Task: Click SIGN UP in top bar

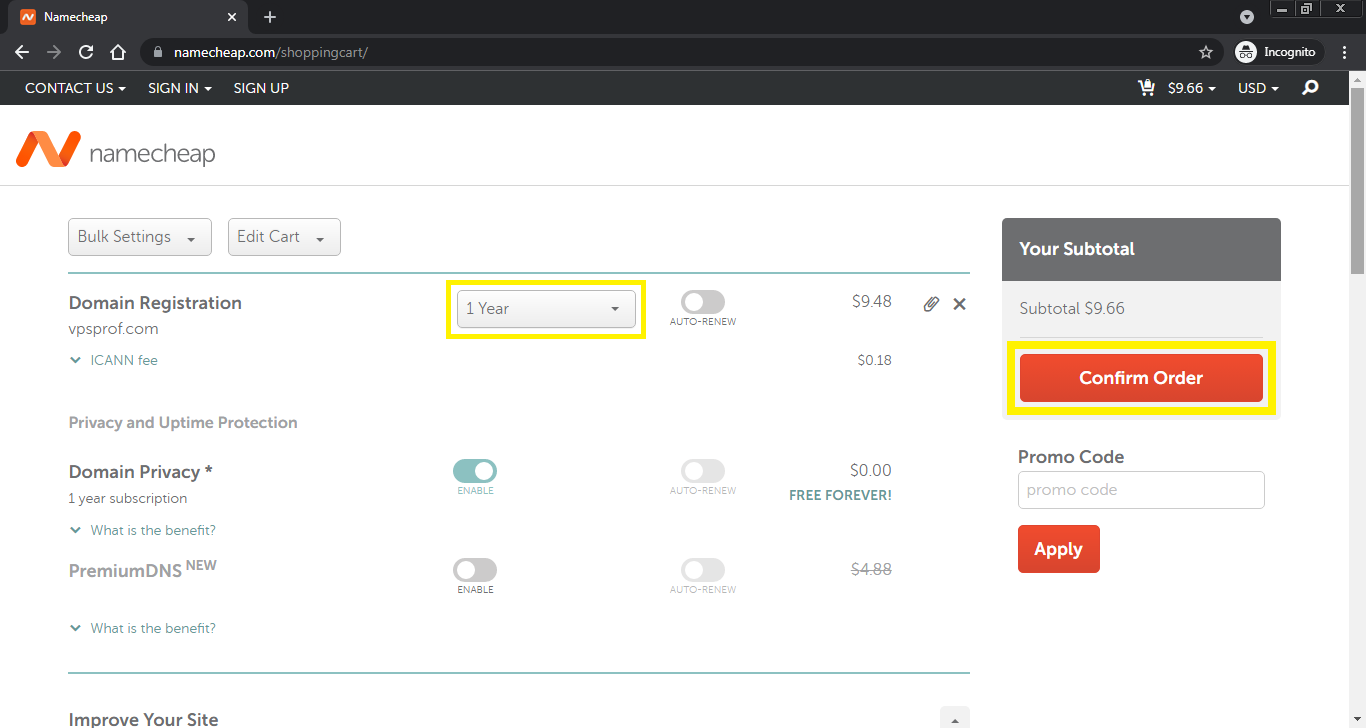Action: [x=261, y=88]
